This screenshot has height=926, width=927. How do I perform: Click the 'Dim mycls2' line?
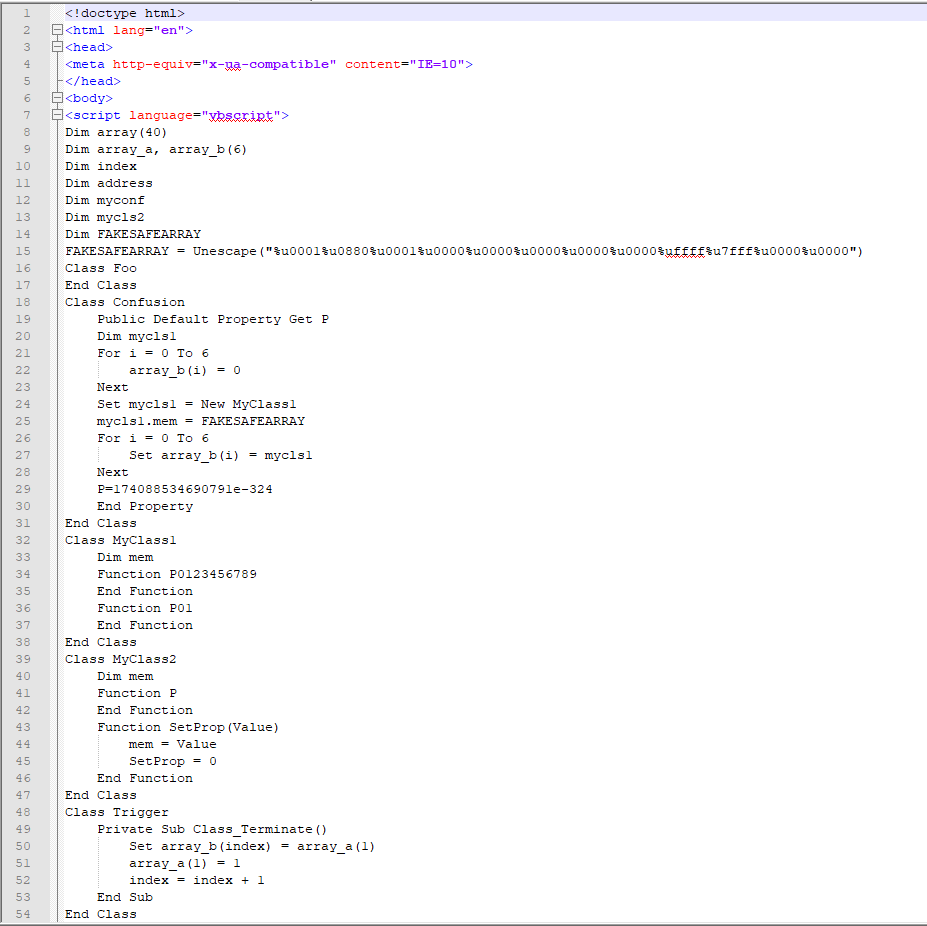105,217
